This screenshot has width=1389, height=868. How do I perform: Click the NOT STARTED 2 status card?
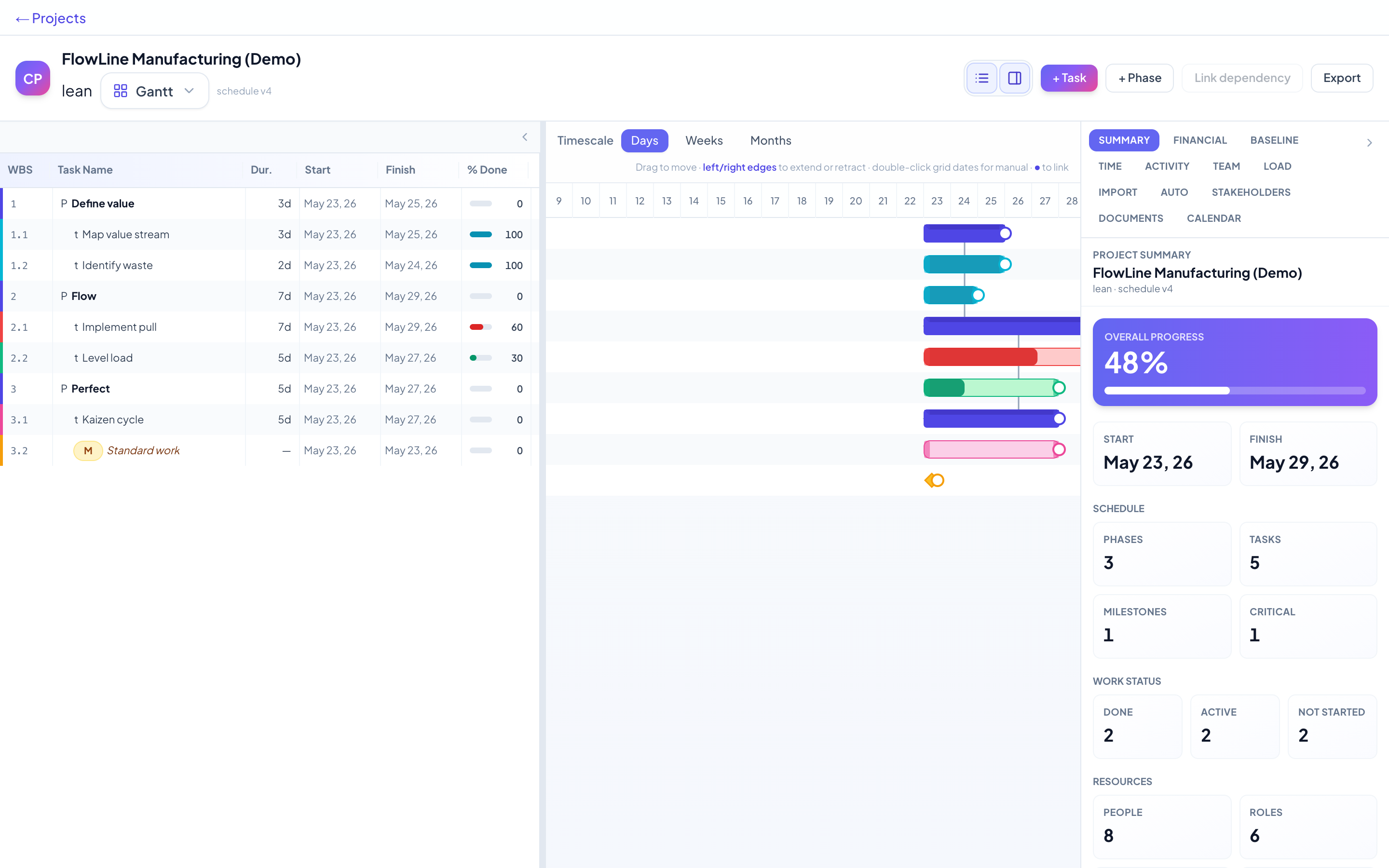[x=1332, y=727]
